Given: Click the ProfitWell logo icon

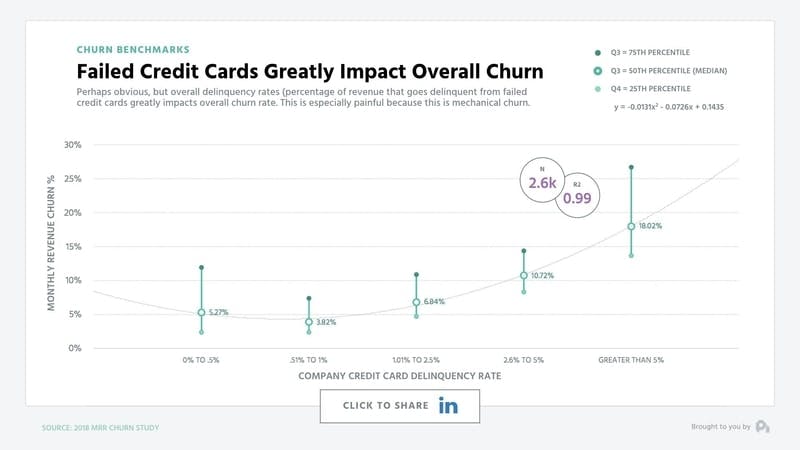Looking at the screenshot, I should pos(763,427).
